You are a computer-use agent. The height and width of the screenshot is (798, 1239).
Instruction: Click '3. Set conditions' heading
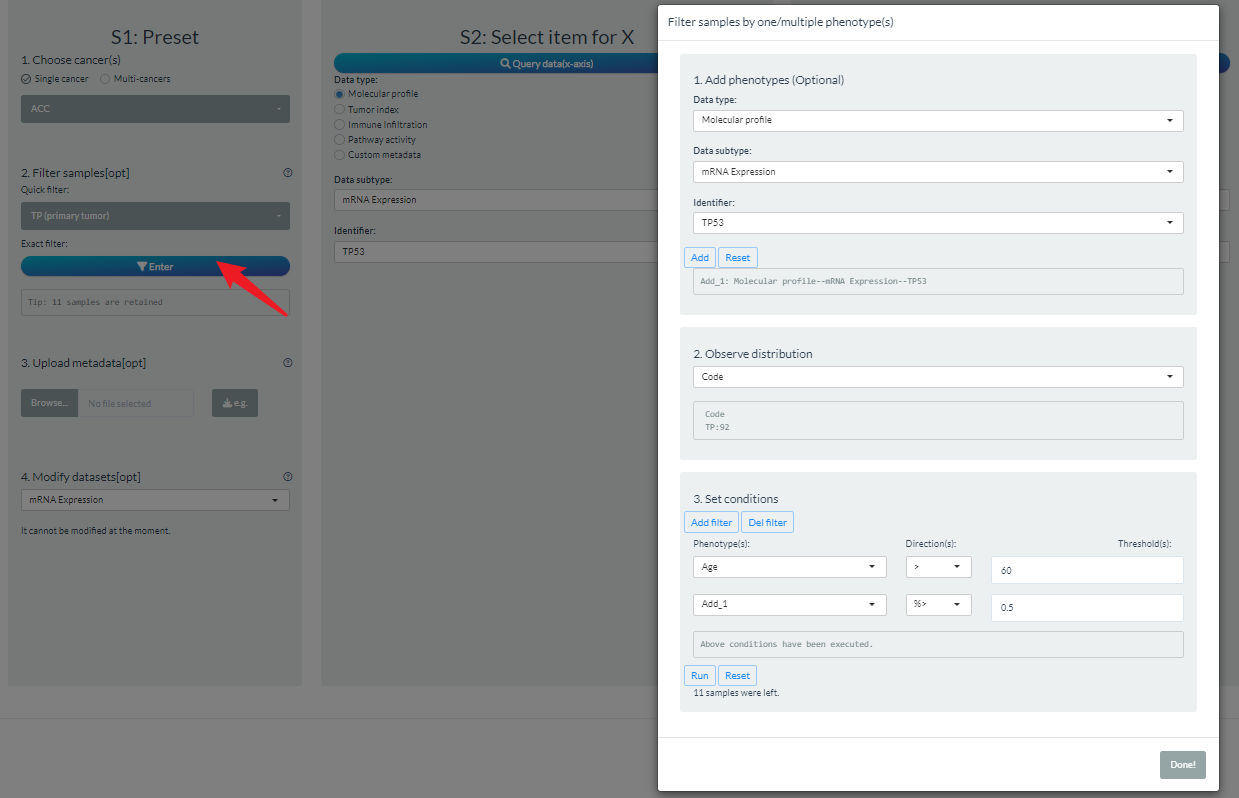736,499
